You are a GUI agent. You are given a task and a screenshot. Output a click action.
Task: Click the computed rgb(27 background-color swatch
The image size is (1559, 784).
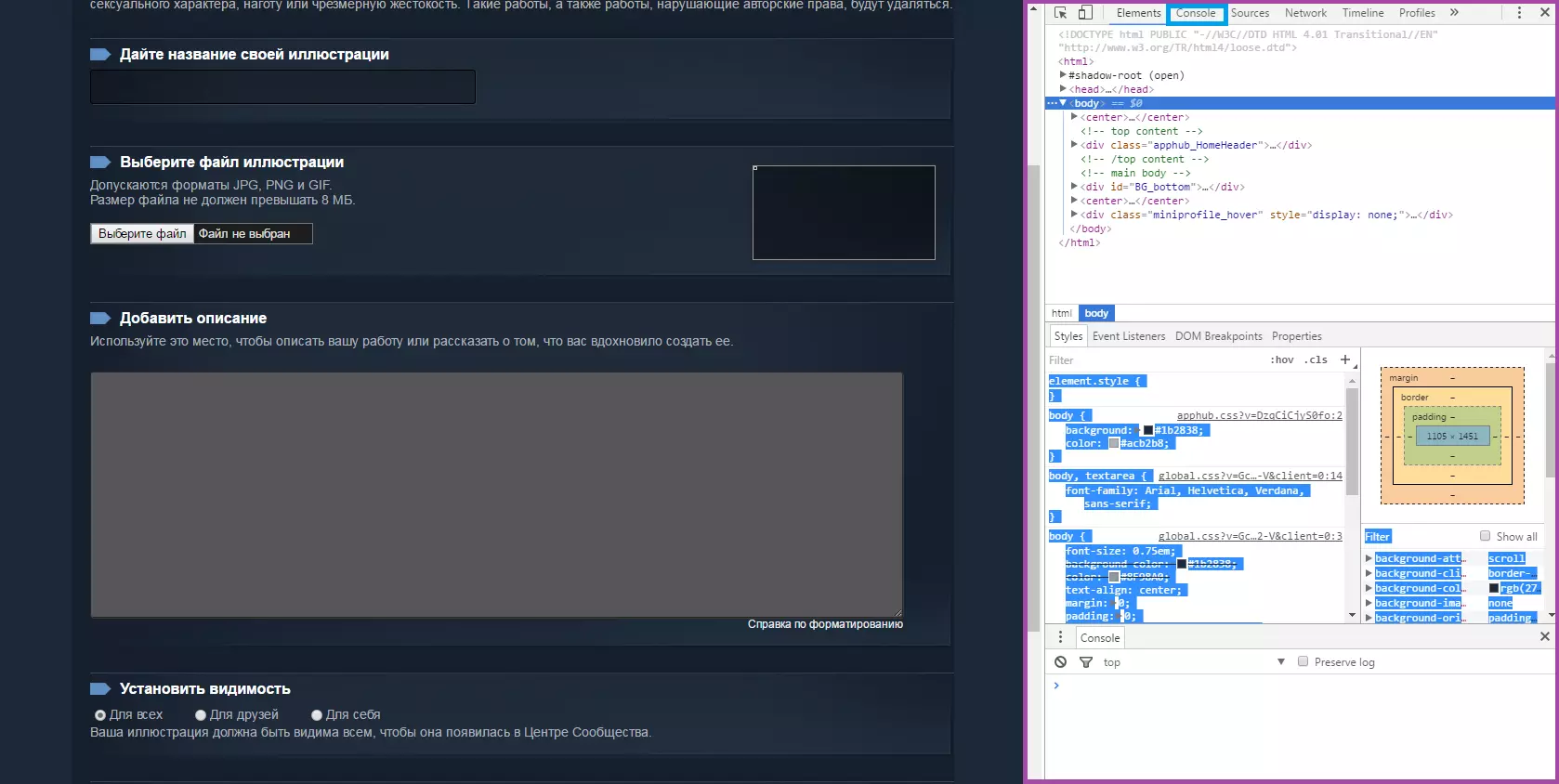[x=1494, y=588]
